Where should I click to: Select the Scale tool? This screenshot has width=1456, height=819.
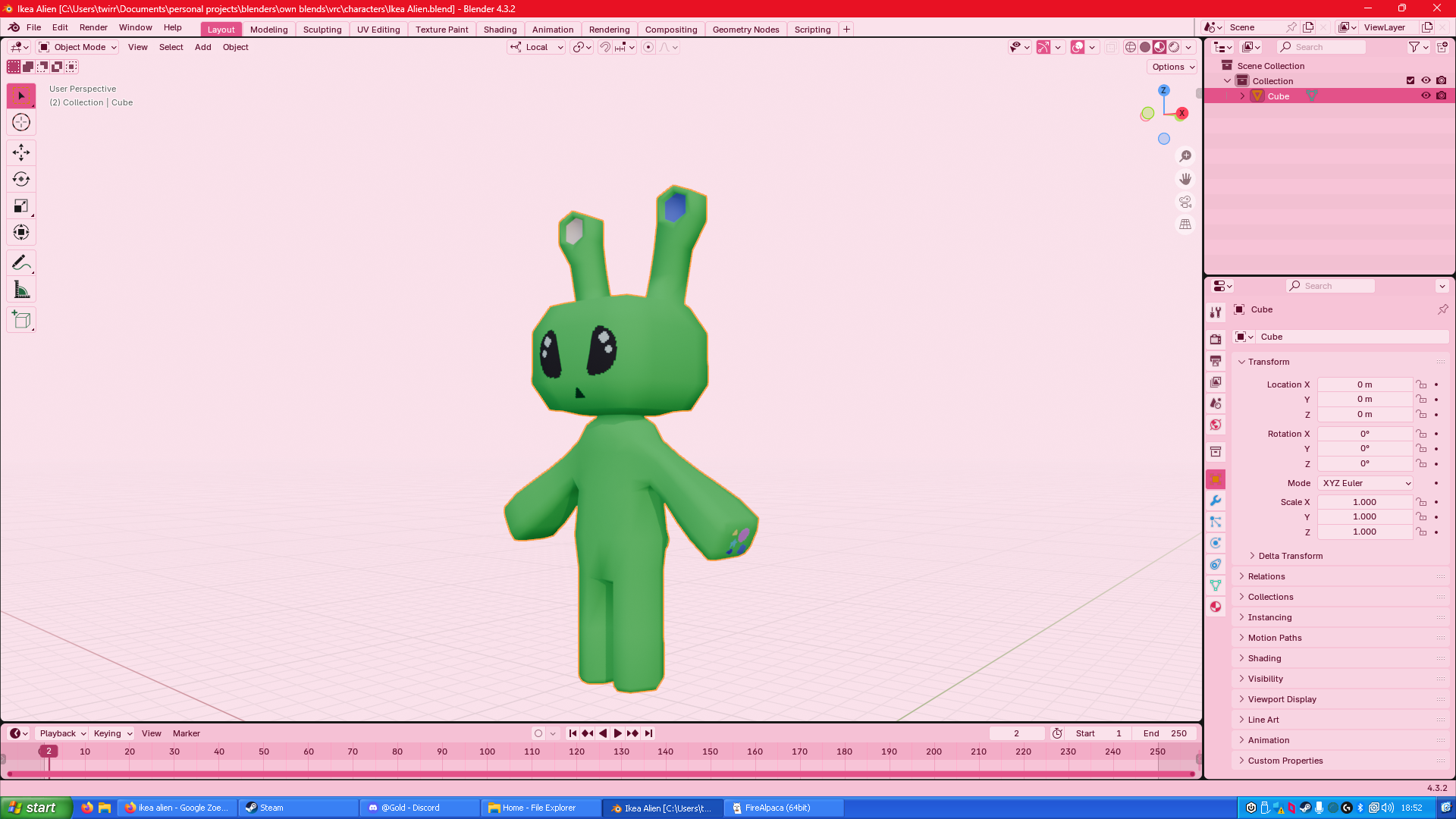pos(21,206)
